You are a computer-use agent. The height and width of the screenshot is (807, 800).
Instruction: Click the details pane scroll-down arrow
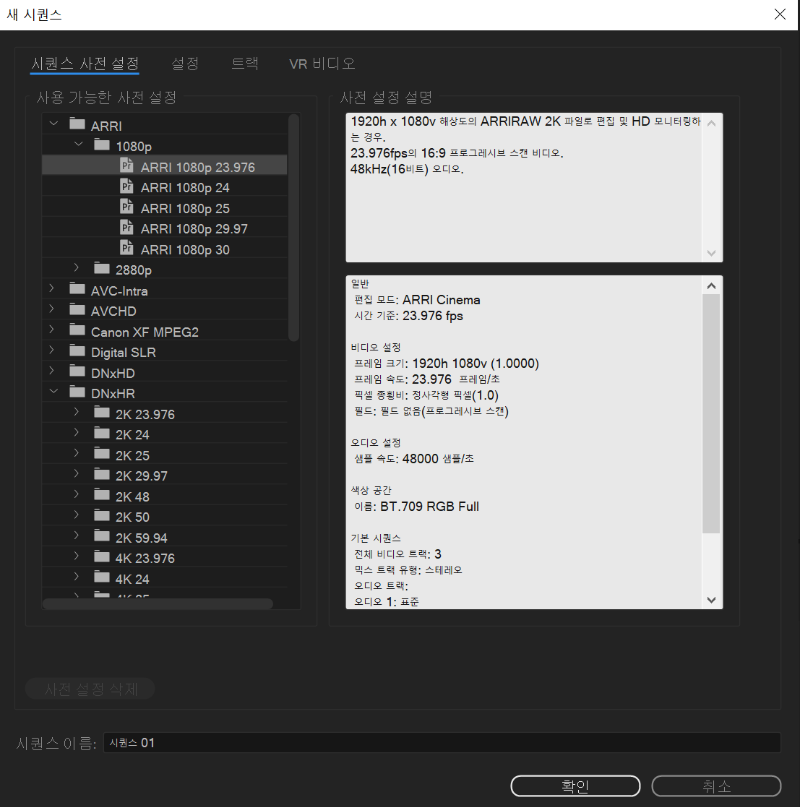tap(711, 600)
